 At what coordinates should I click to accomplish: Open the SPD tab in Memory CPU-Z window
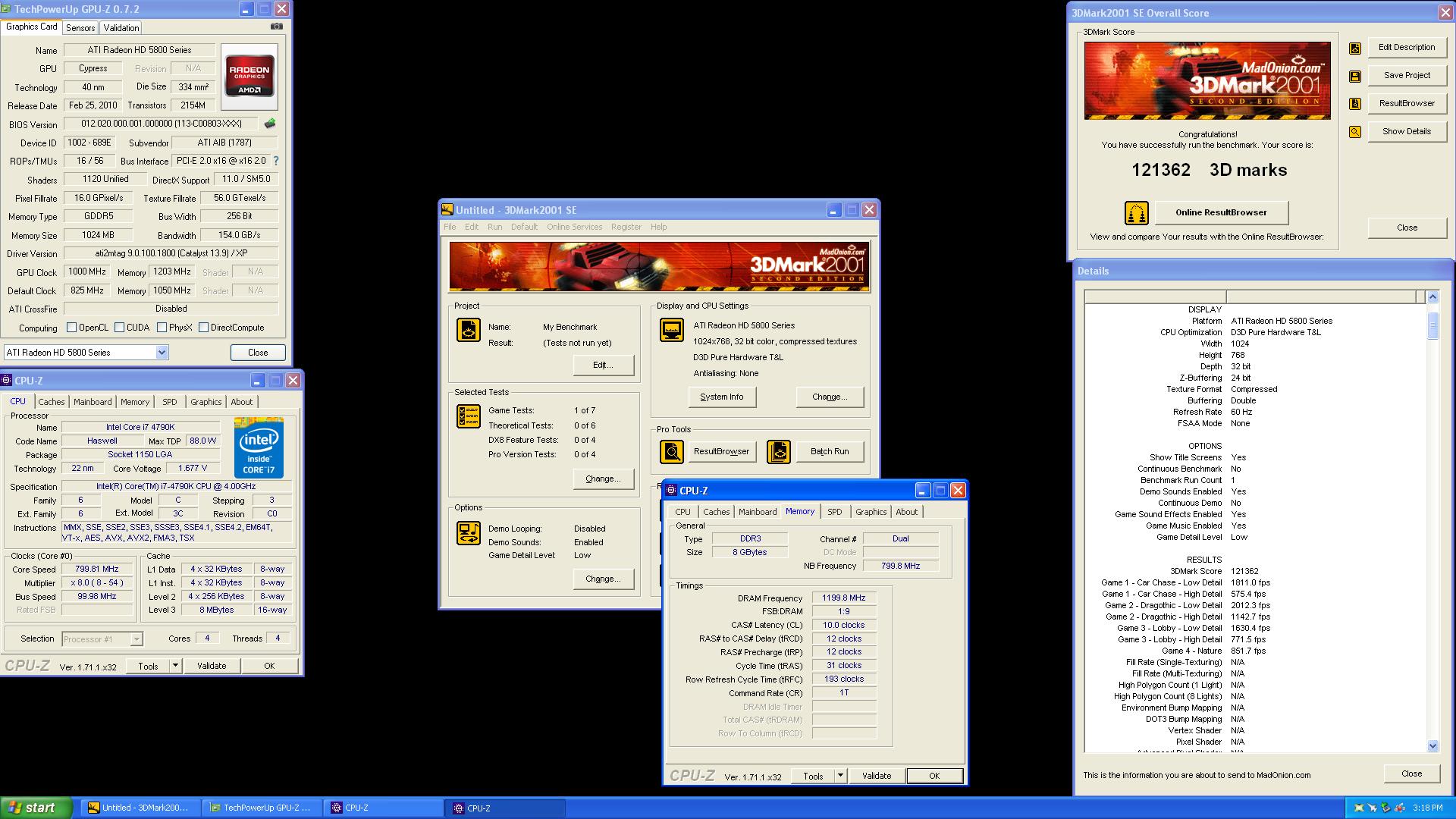coord(835,512)
